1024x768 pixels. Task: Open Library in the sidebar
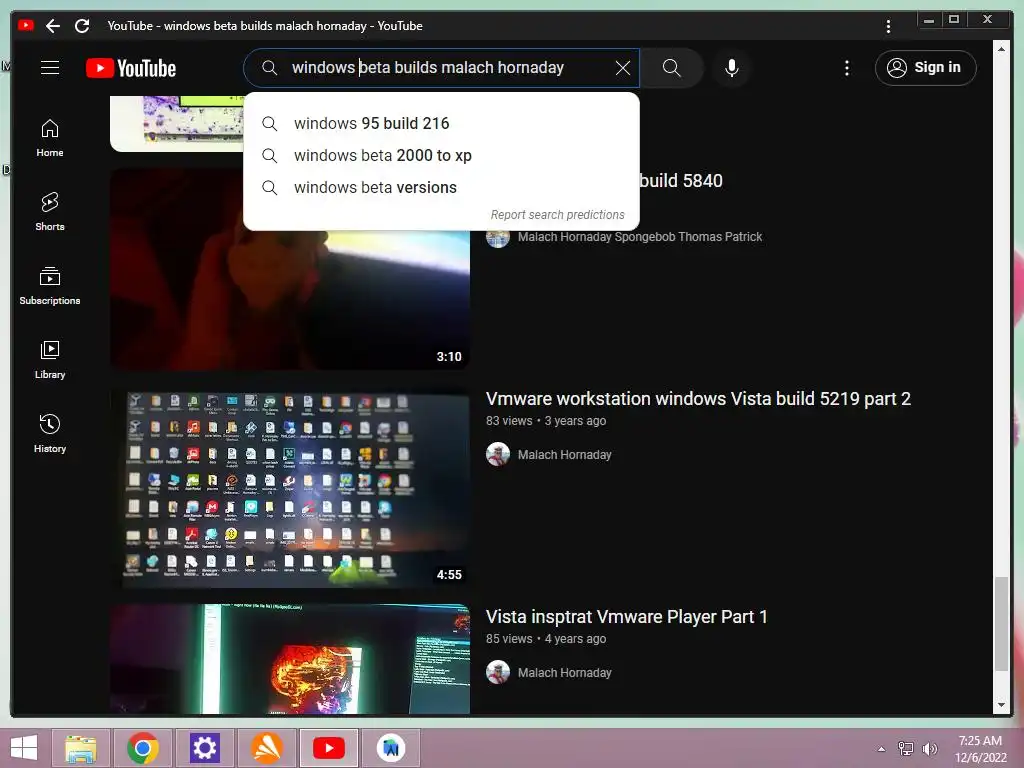pos(50,360)
